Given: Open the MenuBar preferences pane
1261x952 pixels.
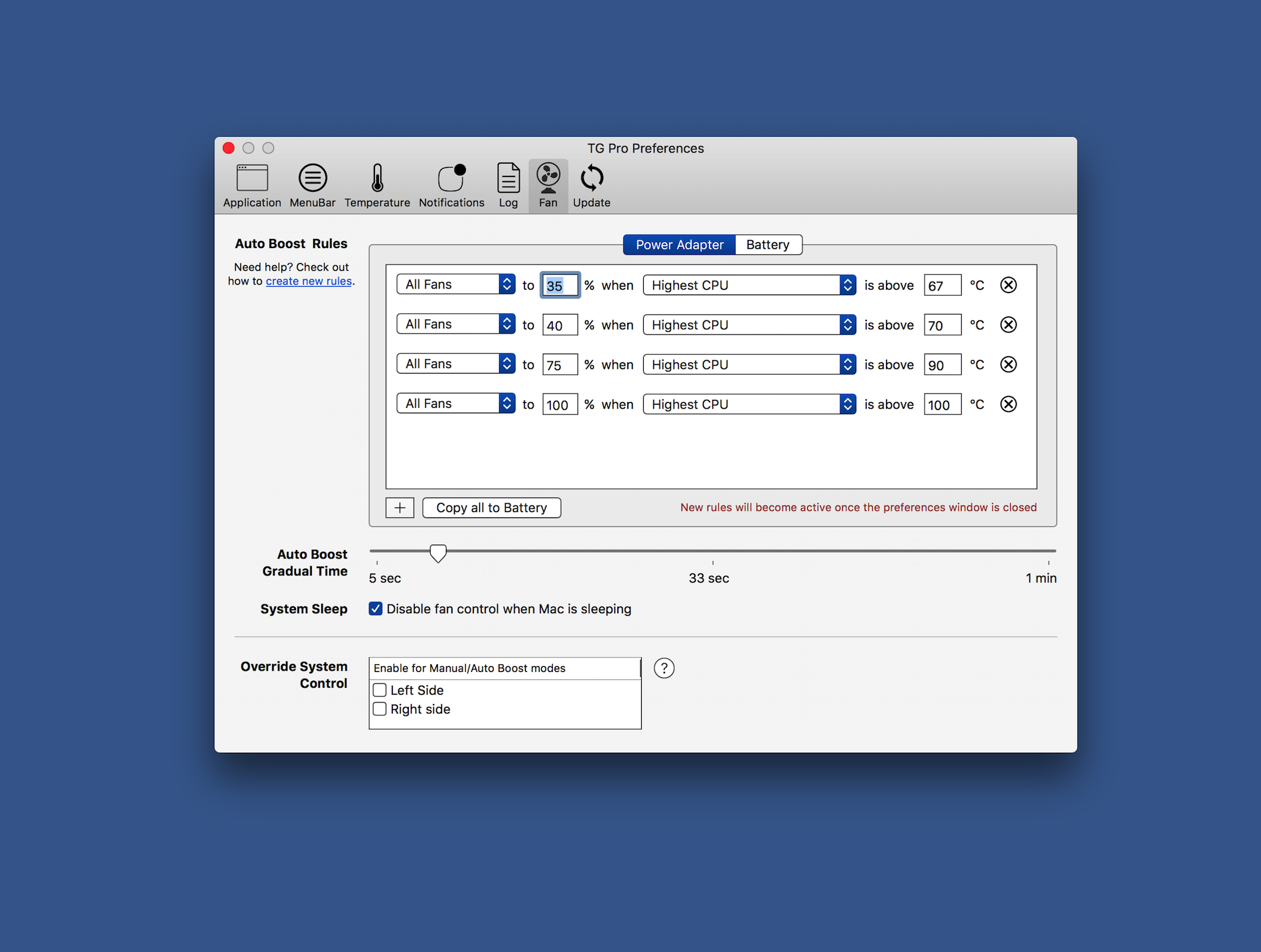Looking at the screenshot, I should click(x=312, y=186).
